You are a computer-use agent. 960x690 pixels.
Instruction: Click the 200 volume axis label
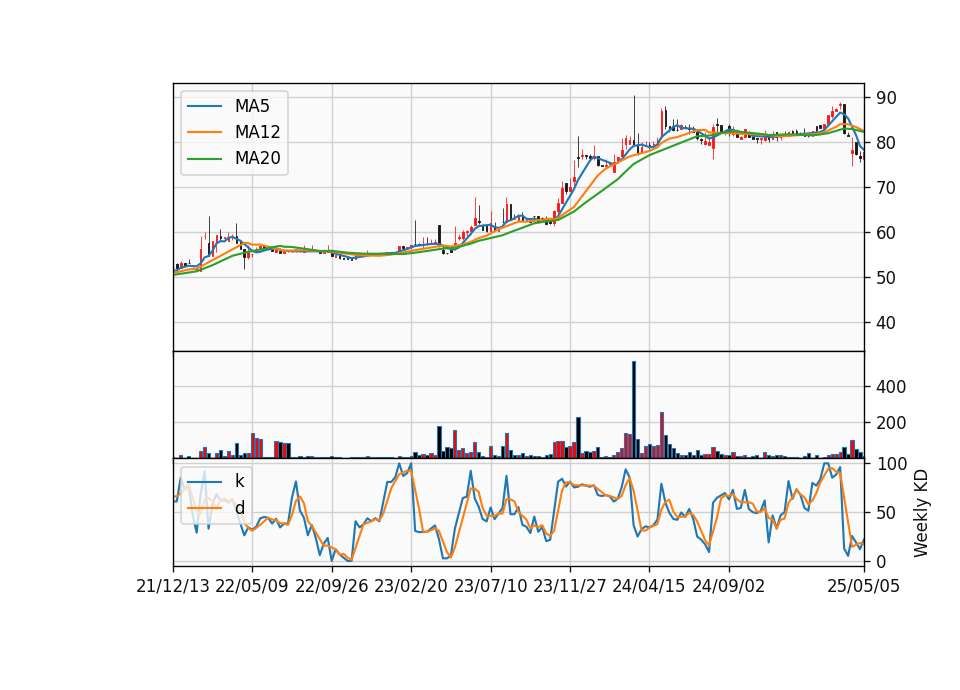tap(891, 422)
